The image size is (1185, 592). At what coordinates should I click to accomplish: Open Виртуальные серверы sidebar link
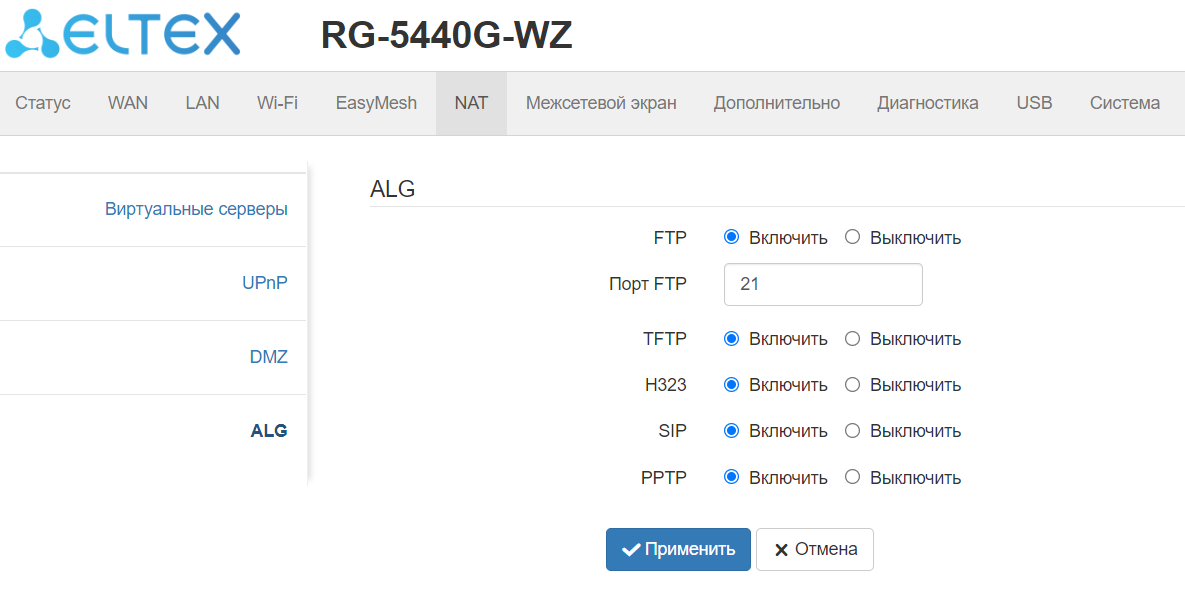(196, 209)
